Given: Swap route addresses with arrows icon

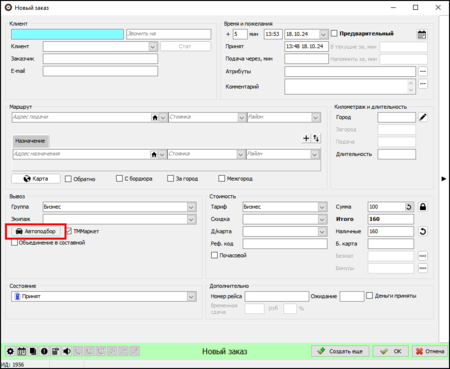Looking at the screenshot, I should coord(316,138).
